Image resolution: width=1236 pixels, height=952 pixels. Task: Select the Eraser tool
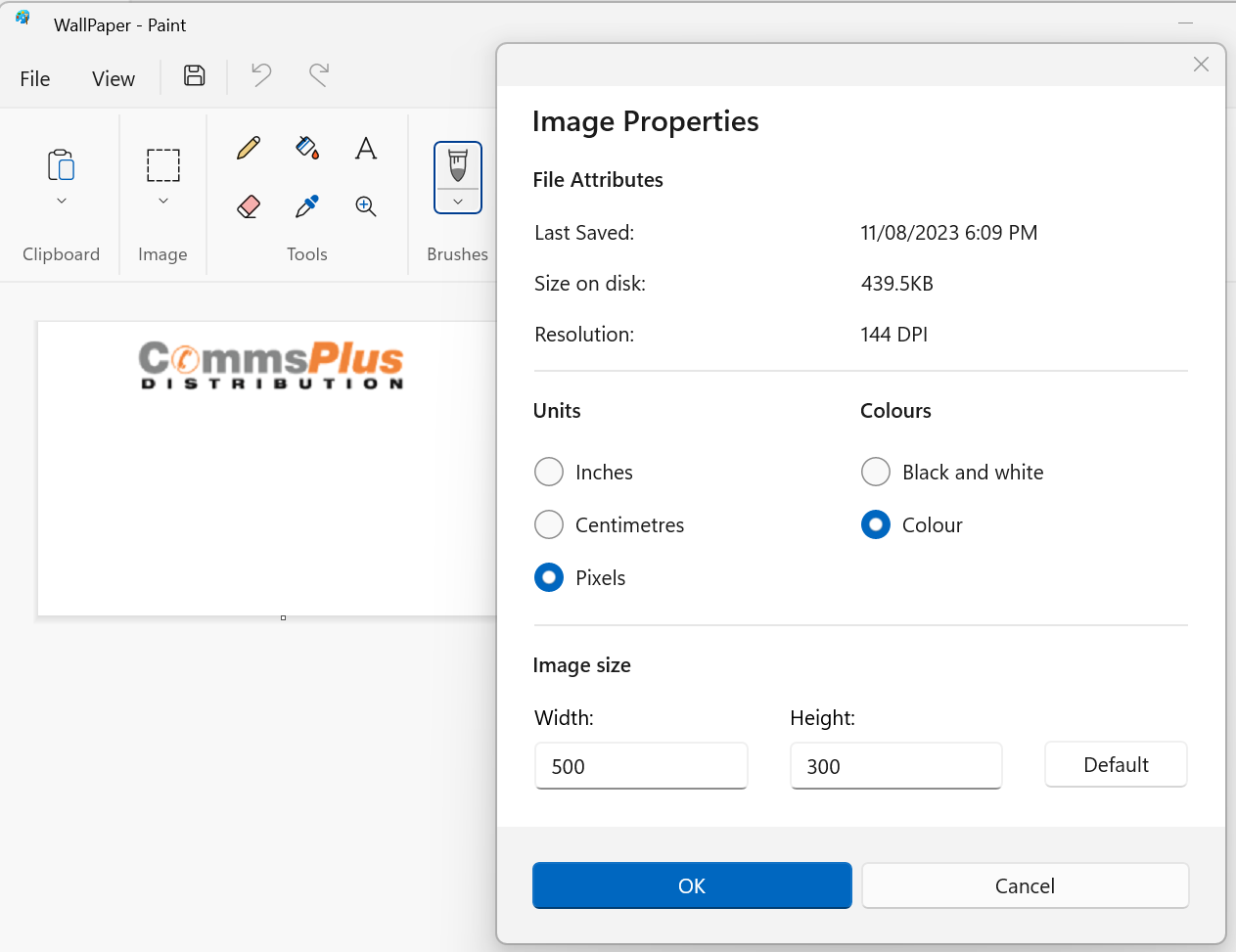coord(249,206)
